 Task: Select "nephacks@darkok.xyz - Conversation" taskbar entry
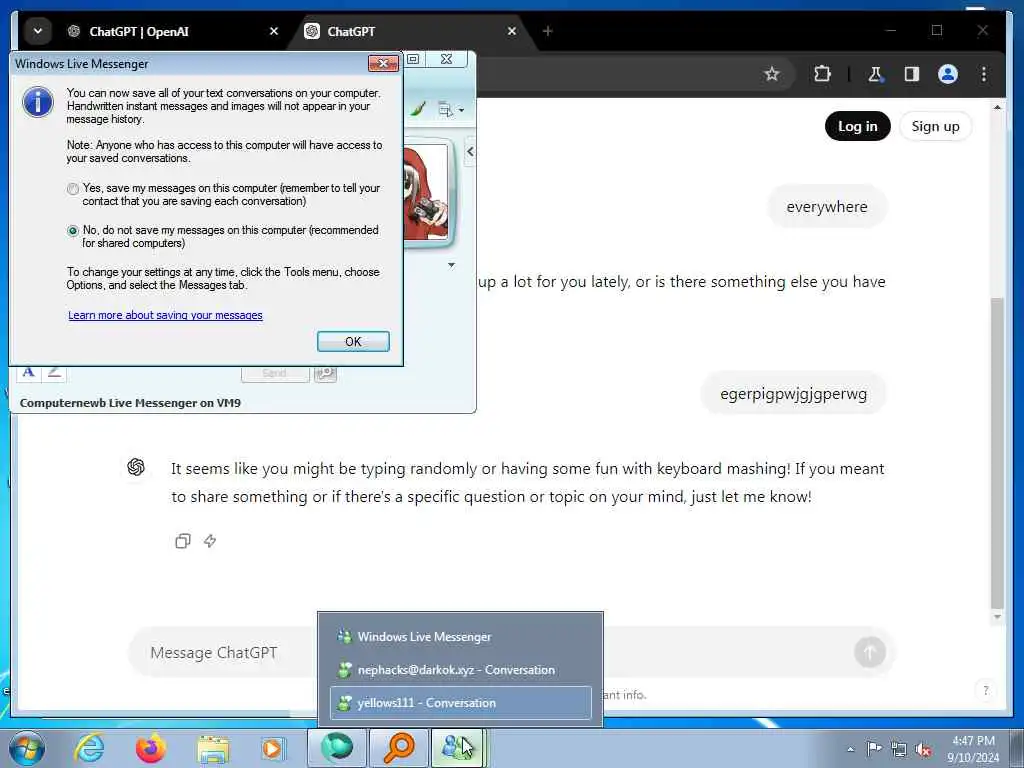(461, 670)
